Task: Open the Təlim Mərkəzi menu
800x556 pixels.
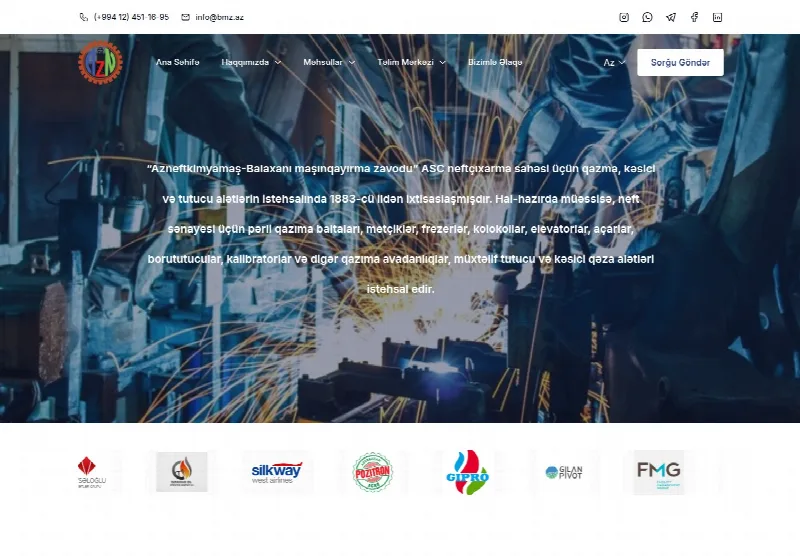Action: pyautogui.click(x=405, y=62)
